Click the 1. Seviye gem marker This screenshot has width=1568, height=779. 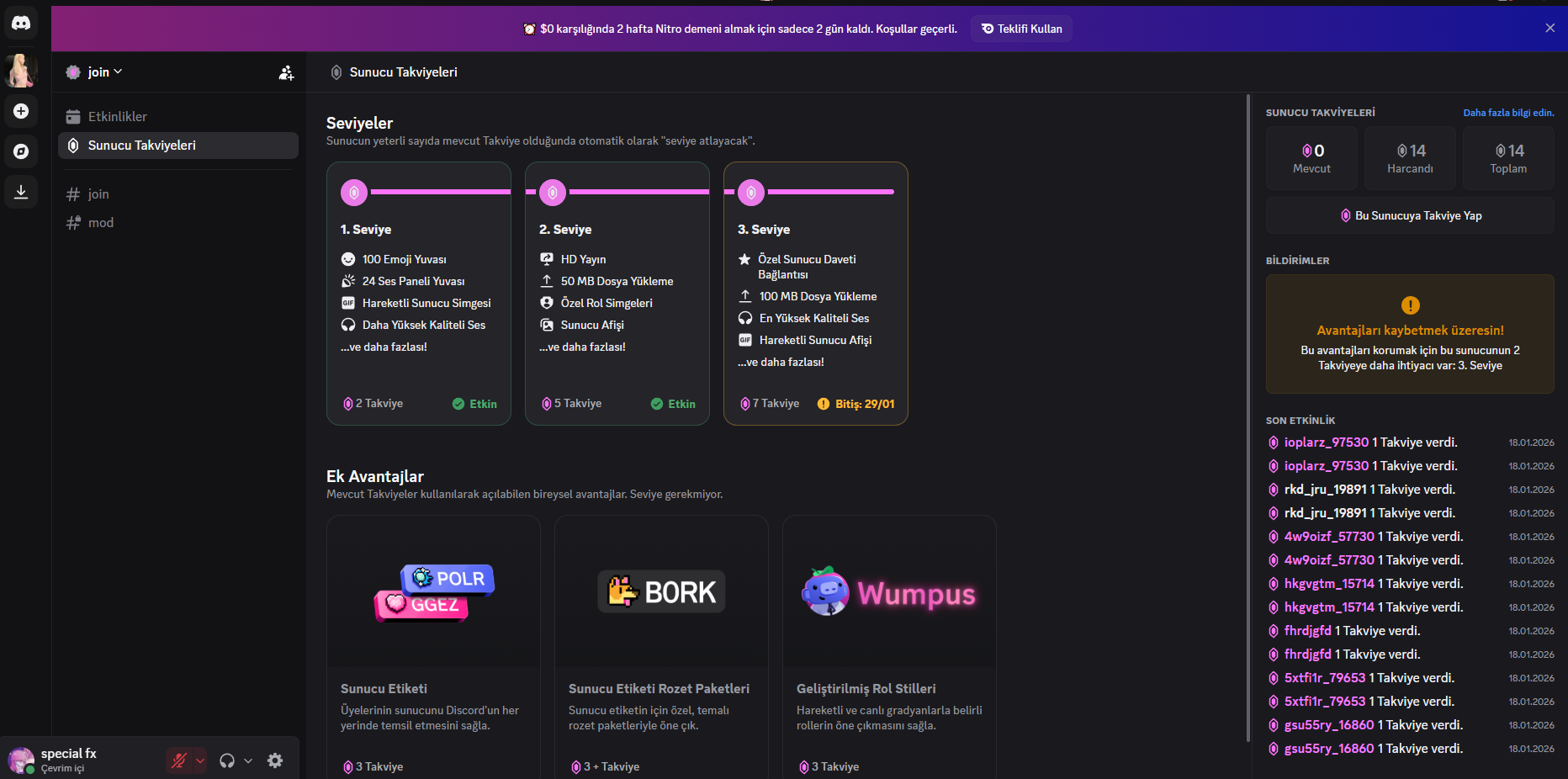coord(354,193)
